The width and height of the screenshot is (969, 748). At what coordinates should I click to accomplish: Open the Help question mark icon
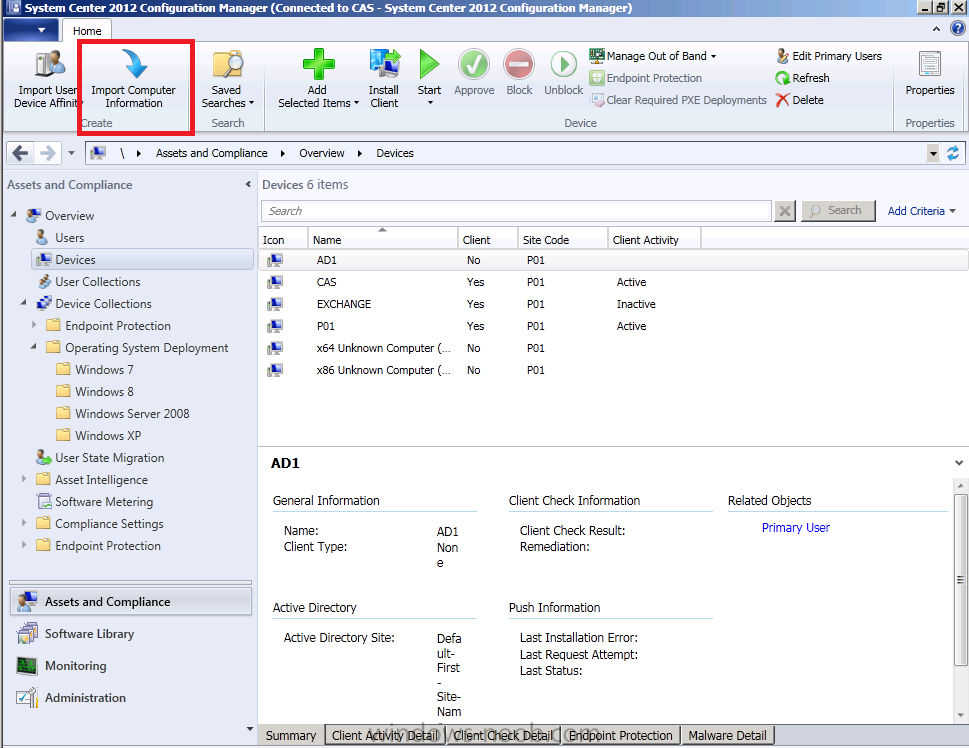coord(958,28)
